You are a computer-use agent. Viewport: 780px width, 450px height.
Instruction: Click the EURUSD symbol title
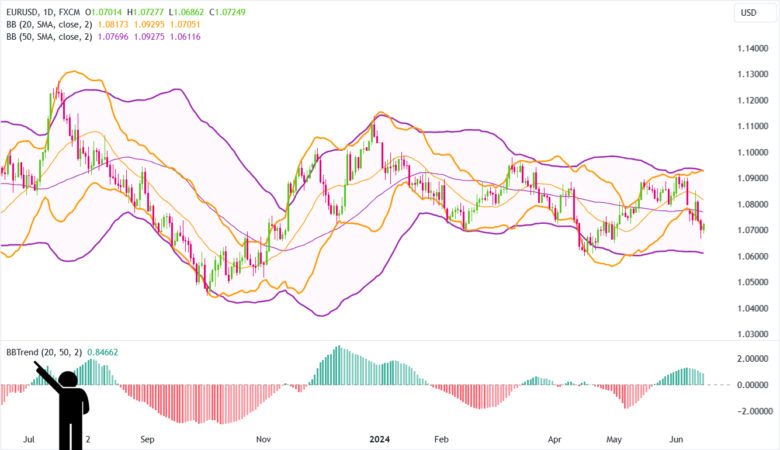tap(25, 12)
